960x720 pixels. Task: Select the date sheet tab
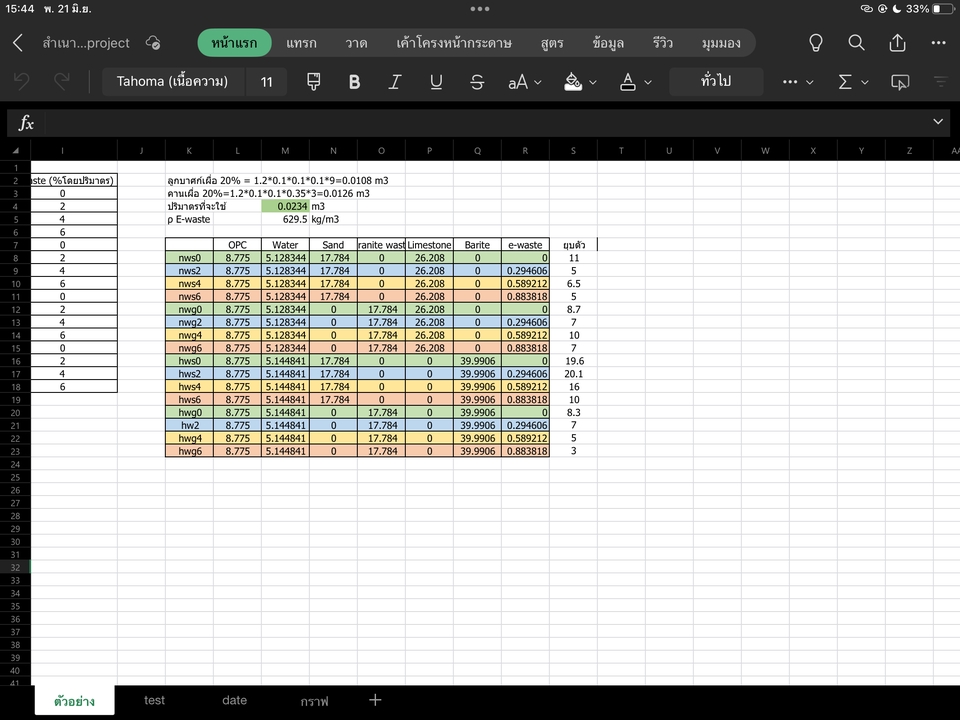pyautogui.click(x=234, y=700)
